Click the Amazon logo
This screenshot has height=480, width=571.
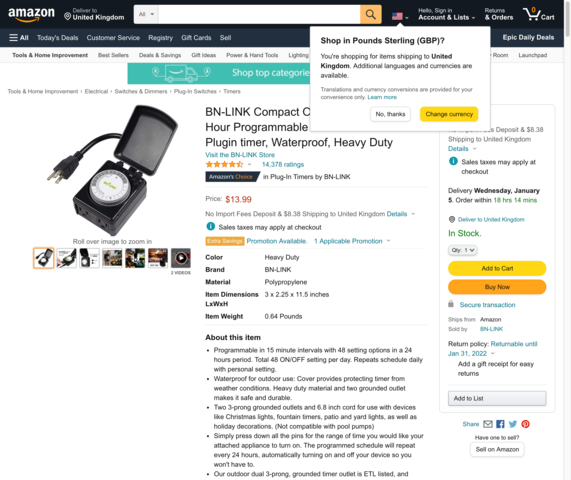pyautogui.click(x=31, y=15)
